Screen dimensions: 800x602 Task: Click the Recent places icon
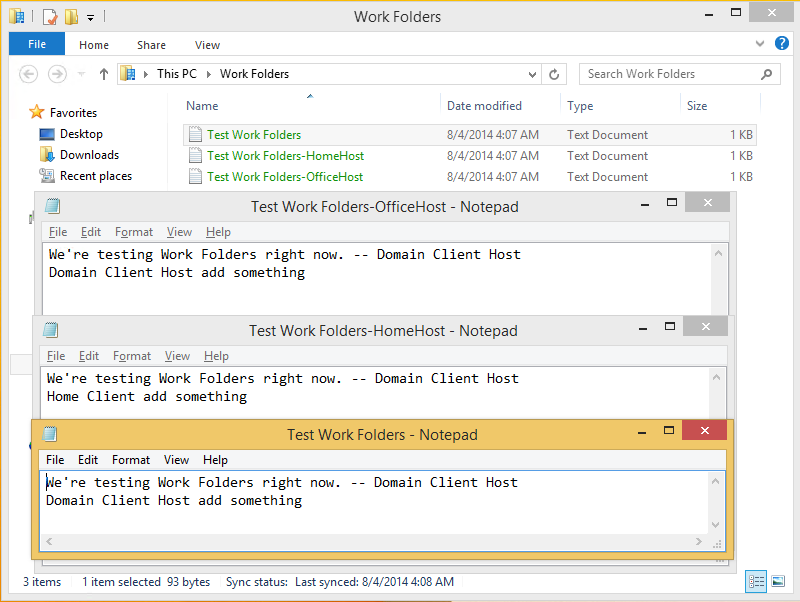(47, 175)
